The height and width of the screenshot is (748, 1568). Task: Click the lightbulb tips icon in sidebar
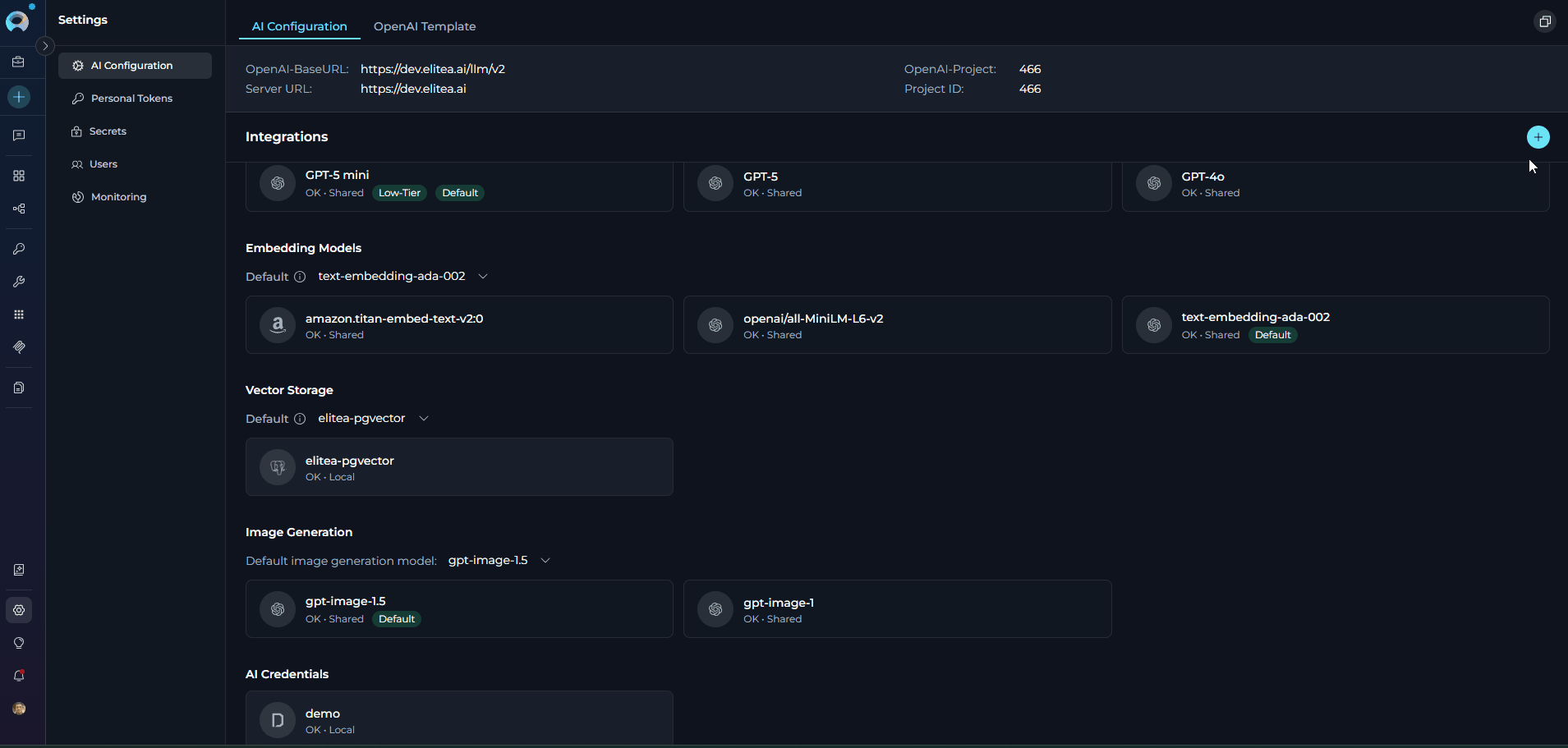19,643
